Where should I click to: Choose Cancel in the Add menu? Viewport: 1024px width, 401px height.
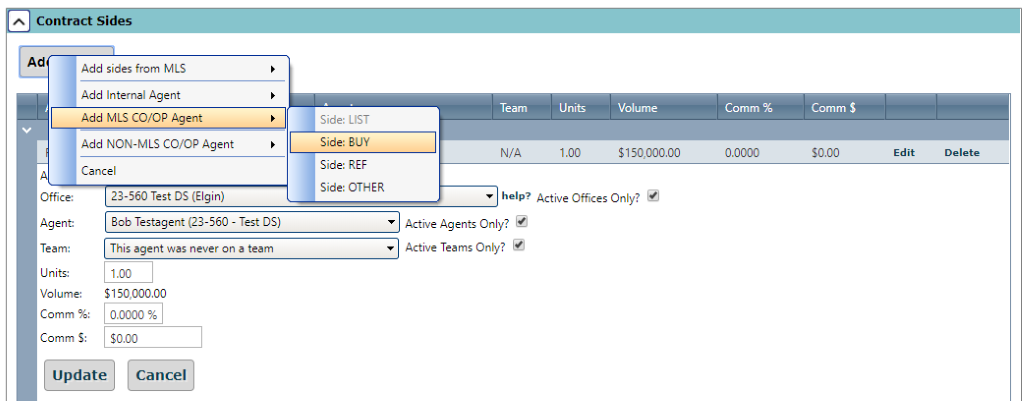coord(98,171)
